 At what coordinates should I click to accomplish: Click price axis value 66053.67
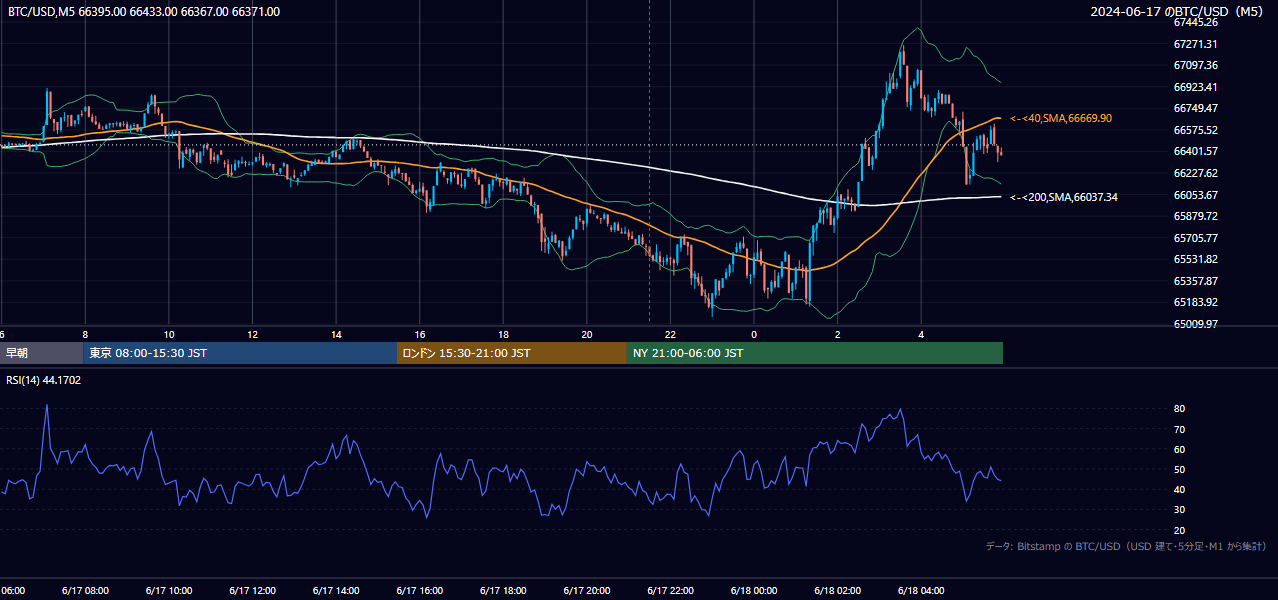pyautogui.click(x=1196, y=195)
